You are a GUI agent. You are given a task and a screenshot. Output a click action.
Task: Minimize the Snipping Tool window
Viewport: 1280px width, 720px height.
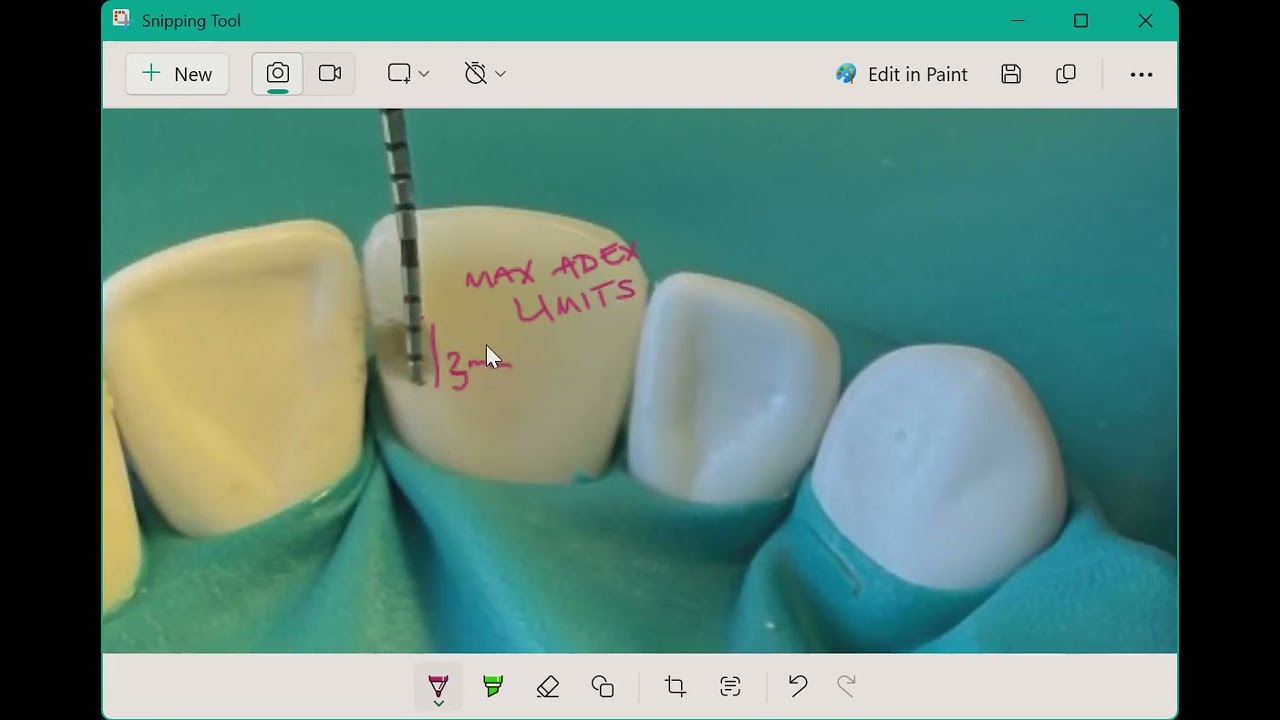(x=1018, y=20)
